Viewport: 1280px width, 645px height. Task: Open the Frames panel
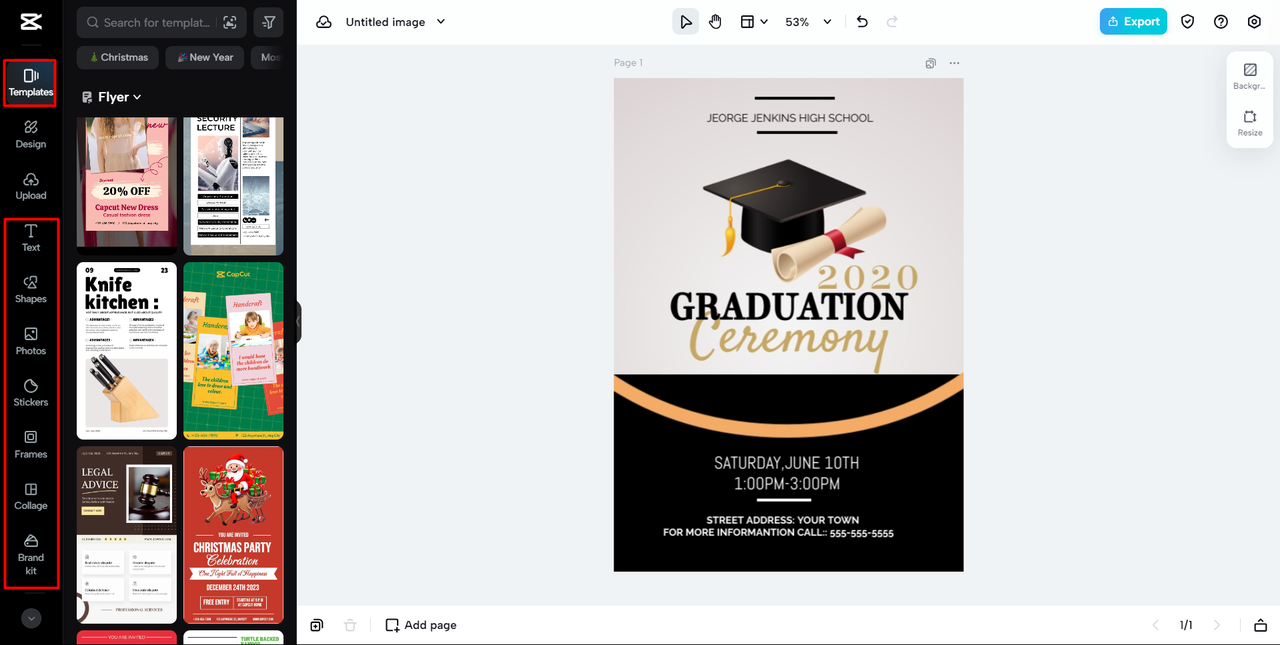coord(31,444)
